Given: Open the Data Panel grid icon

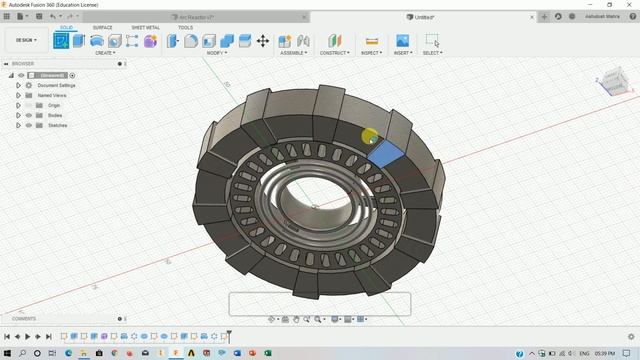Looking at the screenshot, I should 7,17.
